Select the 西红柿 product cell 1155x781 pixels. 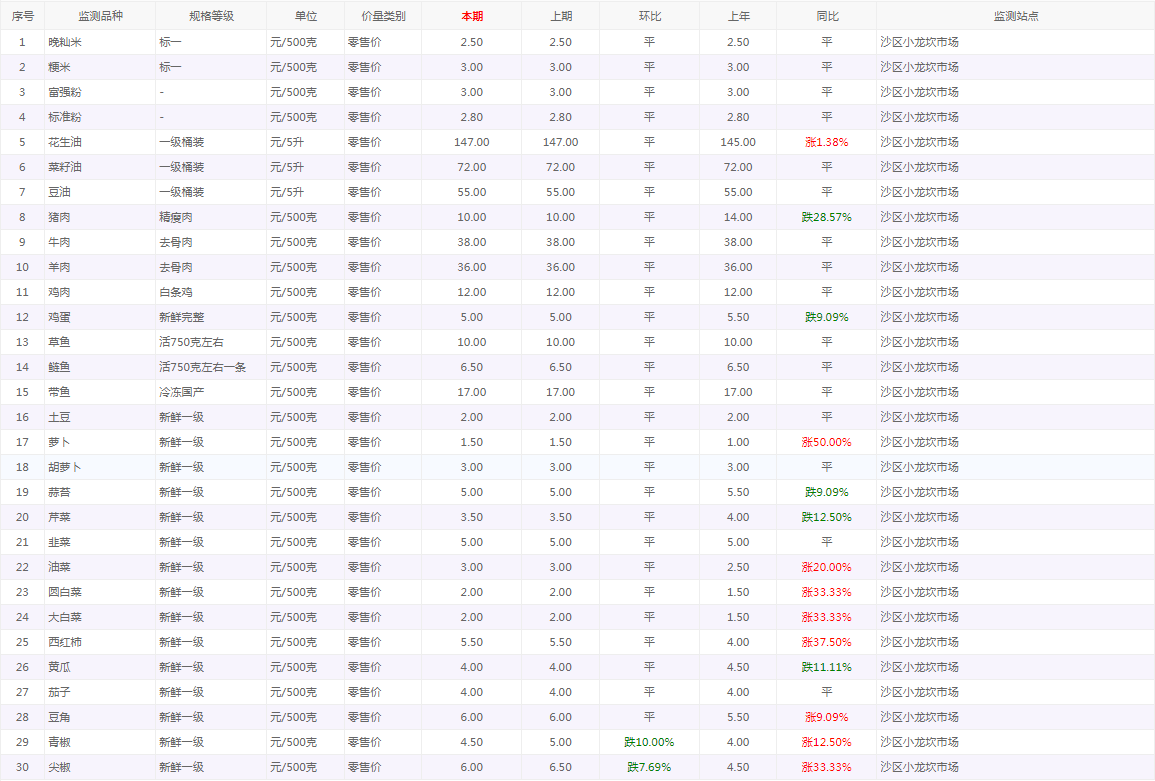point(66,642)
